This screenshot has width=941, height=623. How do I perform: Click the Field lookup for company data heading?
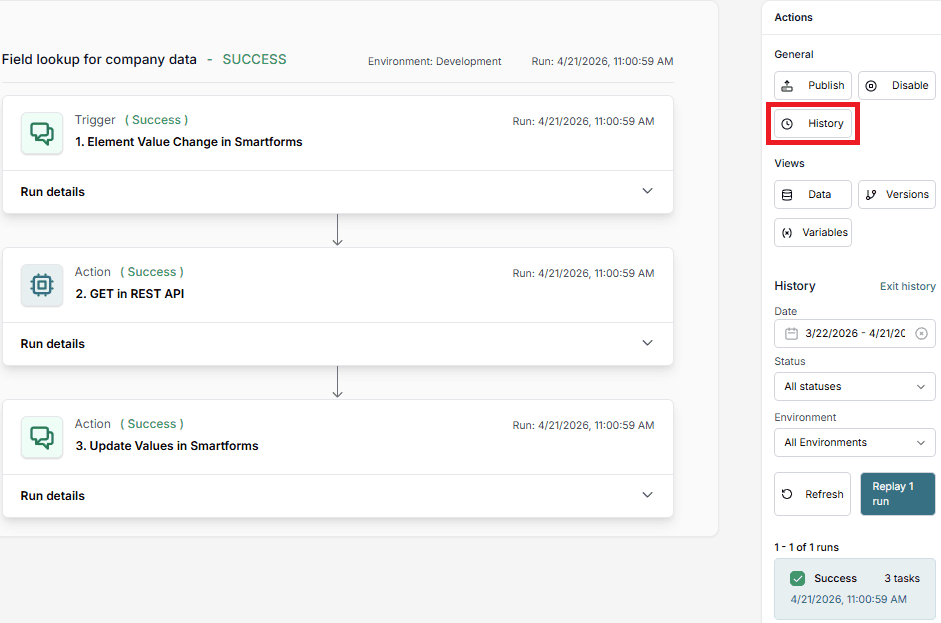click(x=100, y=59)
